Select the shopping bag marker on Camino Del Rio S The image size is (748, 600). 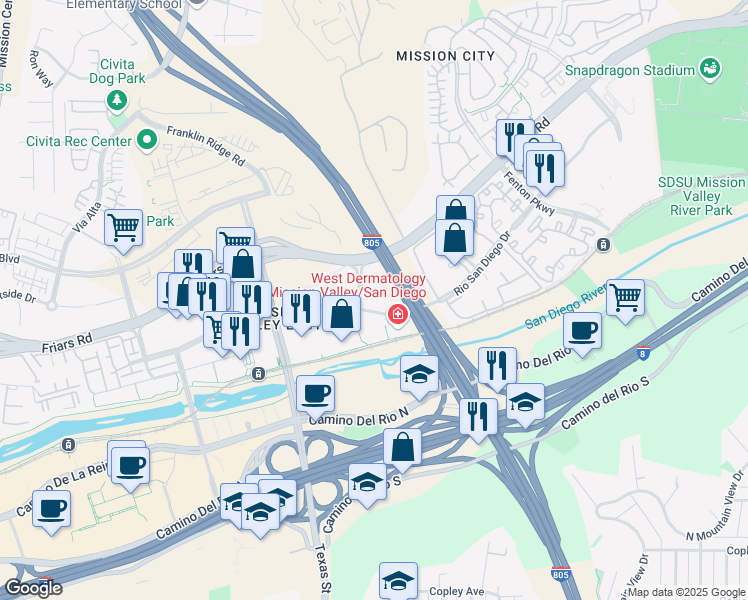click(402, 447)
